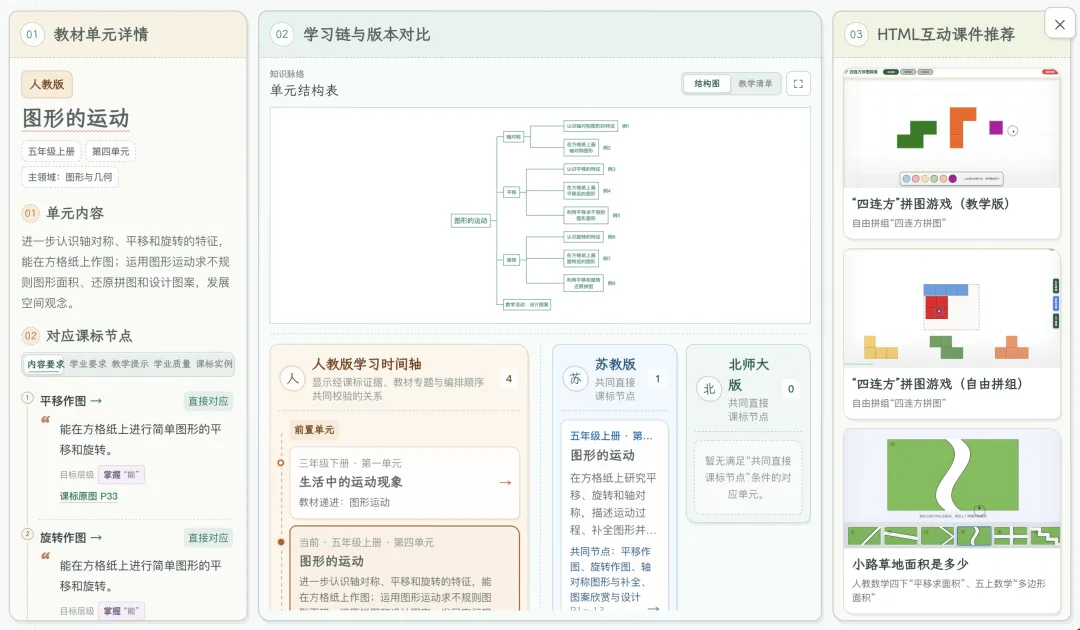
Task: Click the 前置单元 label
Action: [x=314, y=430]
